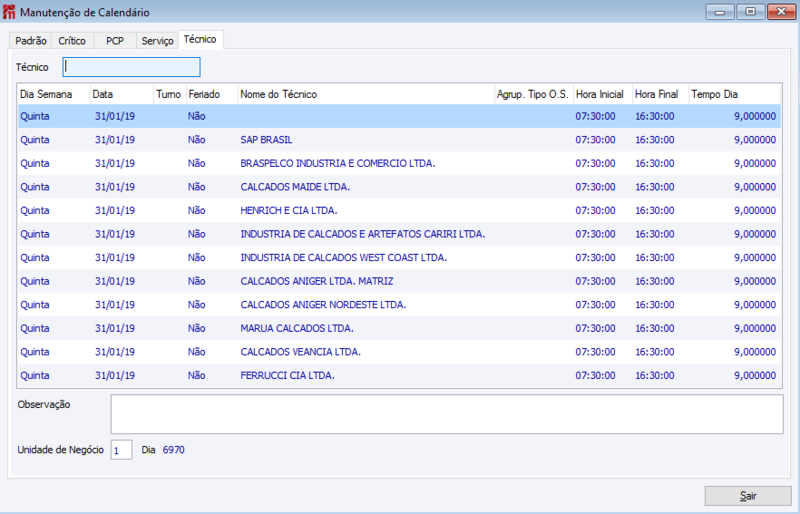Open the Serviço tab
The height and width of the screenshot is (514, 800).
coord(157,41)
